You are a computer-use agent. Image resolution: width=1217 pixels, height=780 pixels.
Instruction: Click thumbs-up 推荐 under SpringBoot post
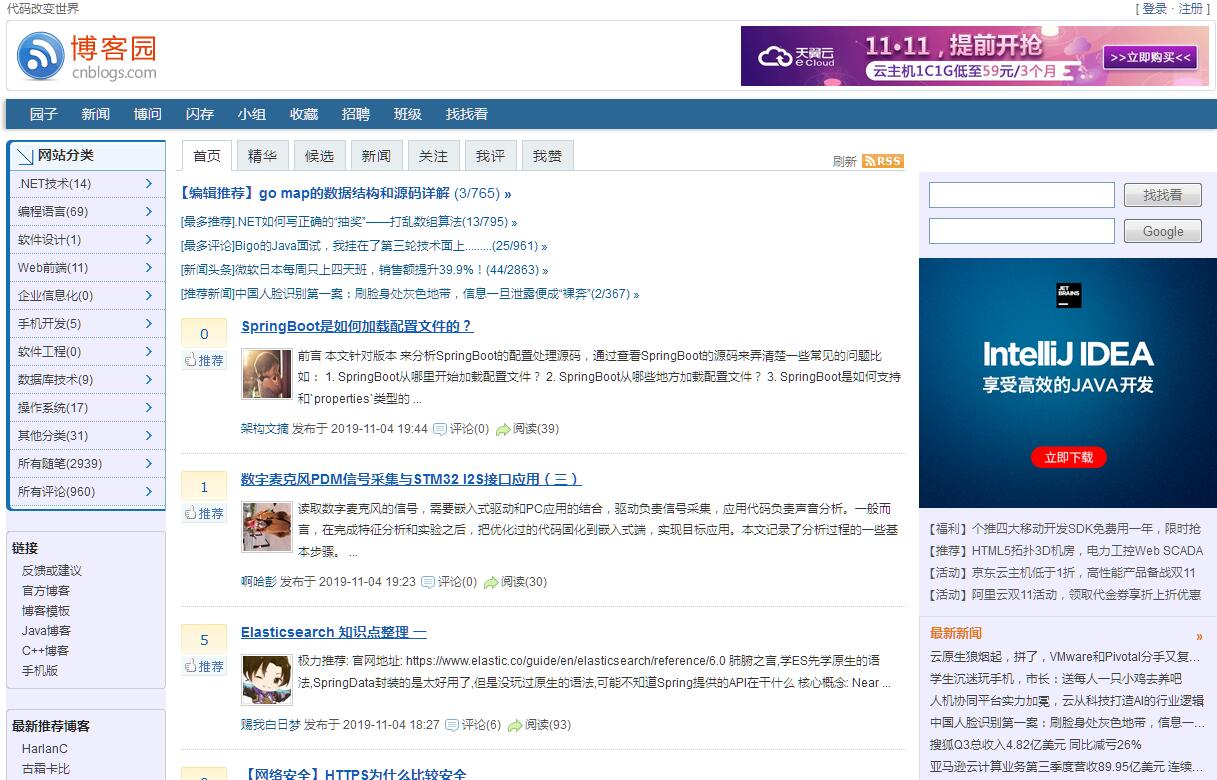(204, 360)
